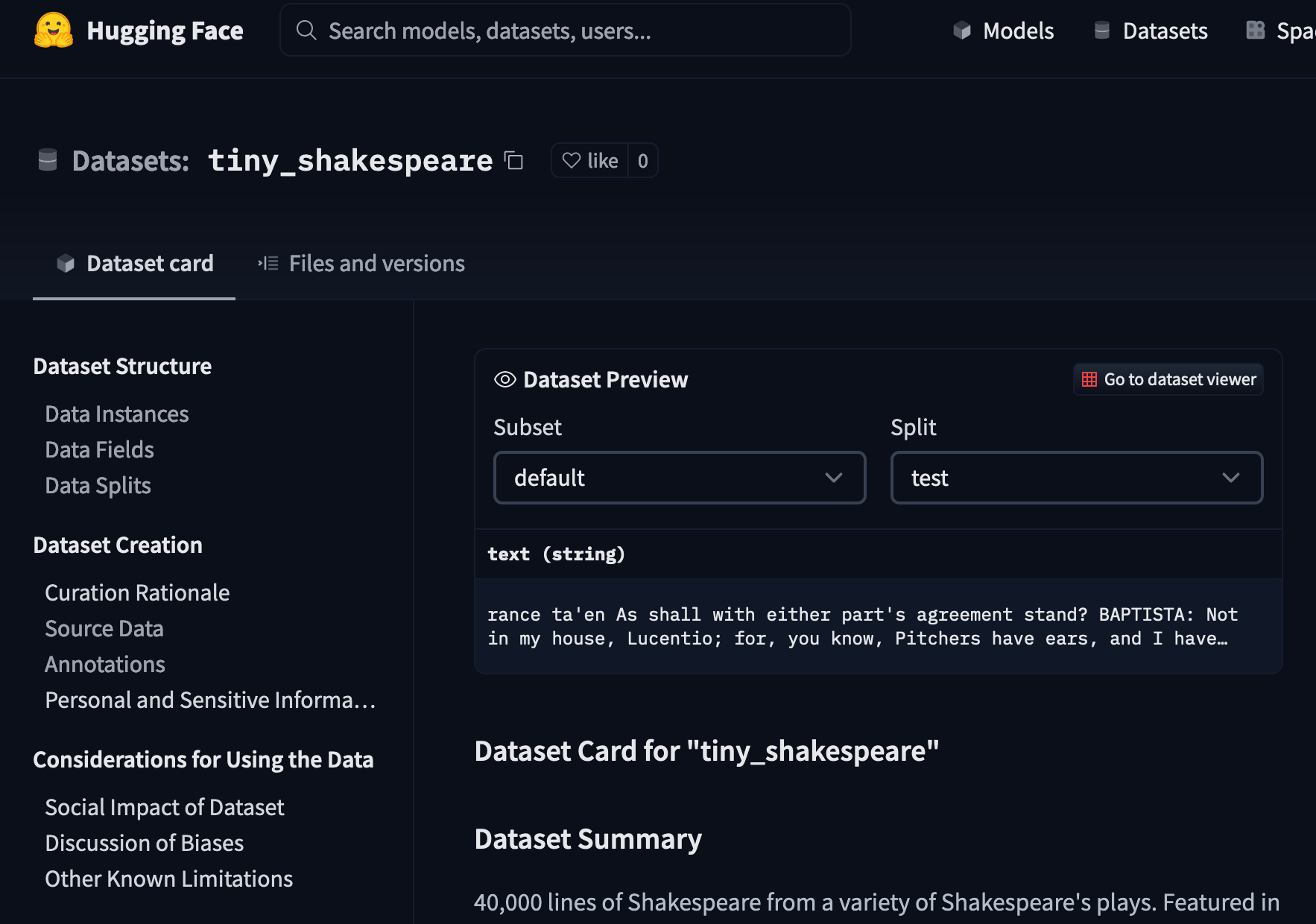1316x924 pixels.
Task: Open Datasets from the top navigation
Action: click(x=1151, y=31)
